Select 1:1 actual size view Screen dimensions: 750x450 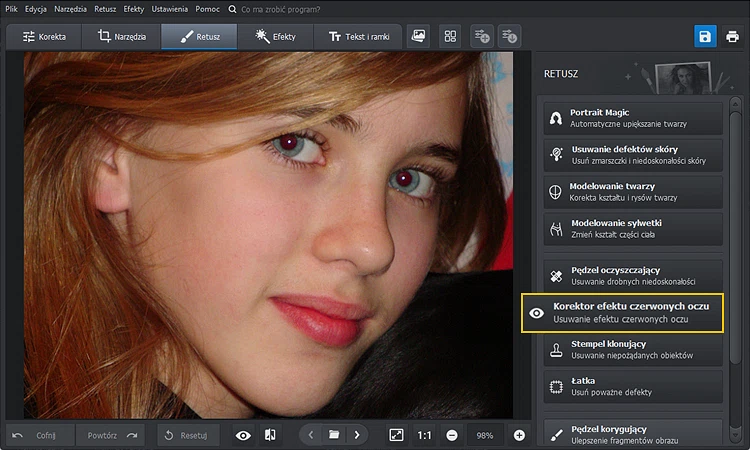tap(424, 436)
